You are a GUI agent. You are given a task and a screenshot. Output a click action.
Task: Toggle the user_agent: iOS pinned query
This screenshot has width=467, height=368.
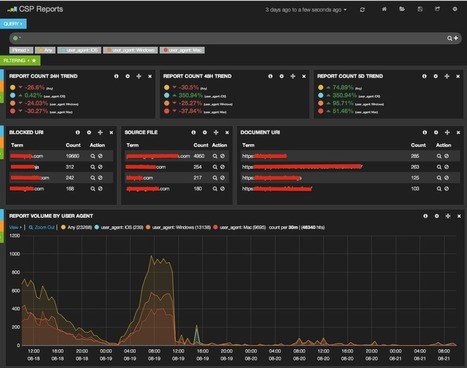(79, 50)
